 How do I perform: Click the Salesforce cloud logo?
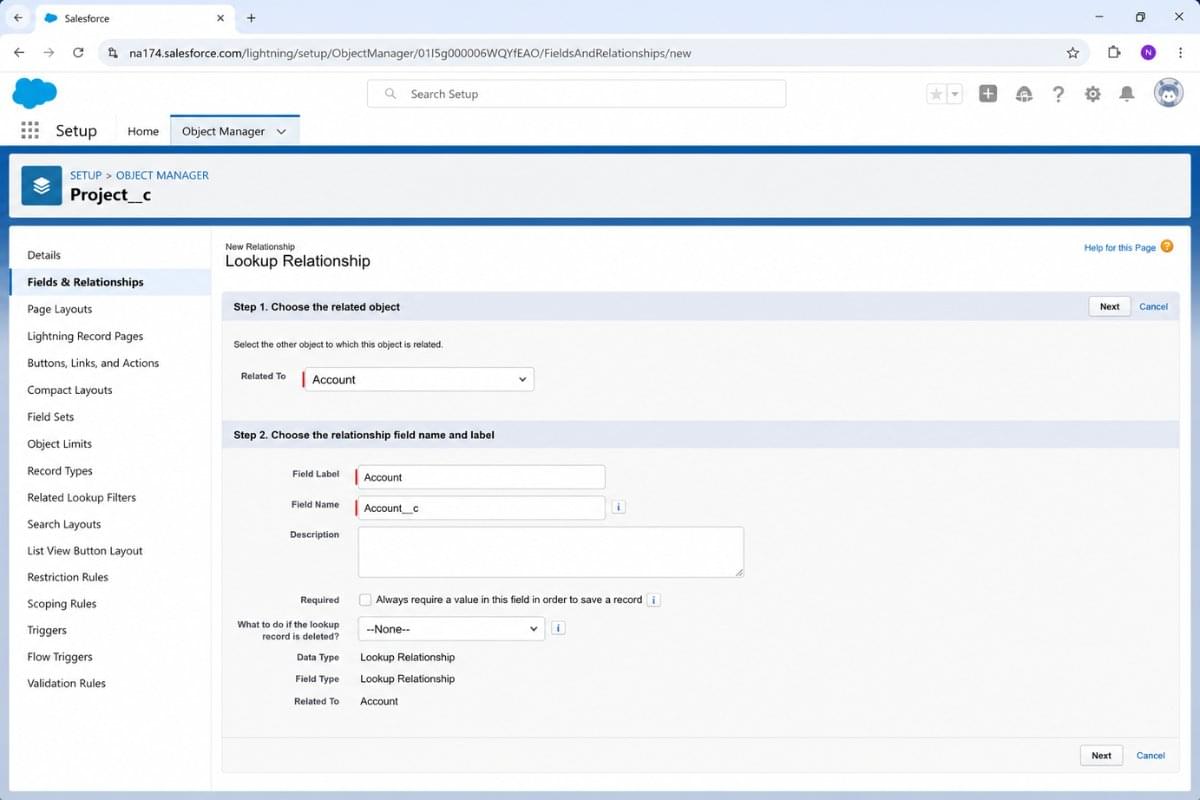pyautogui.click(x=34, y=93)
